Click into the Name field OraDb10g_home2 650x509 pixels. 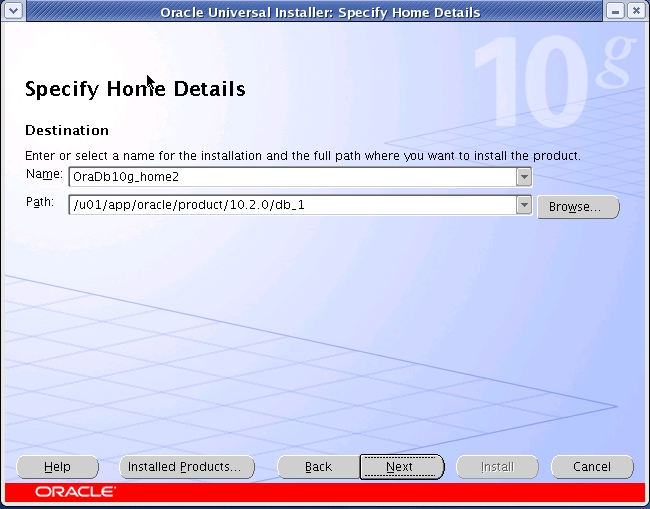pos(293,177)
